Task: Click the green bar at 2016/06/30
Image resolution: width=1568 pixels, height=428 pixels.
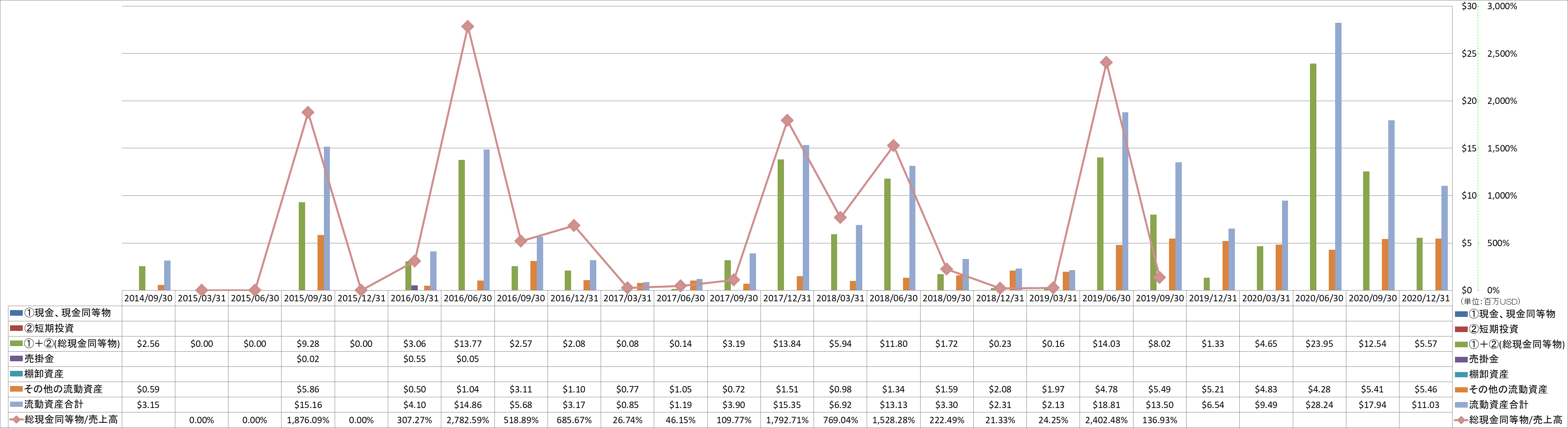Action: 461,225
